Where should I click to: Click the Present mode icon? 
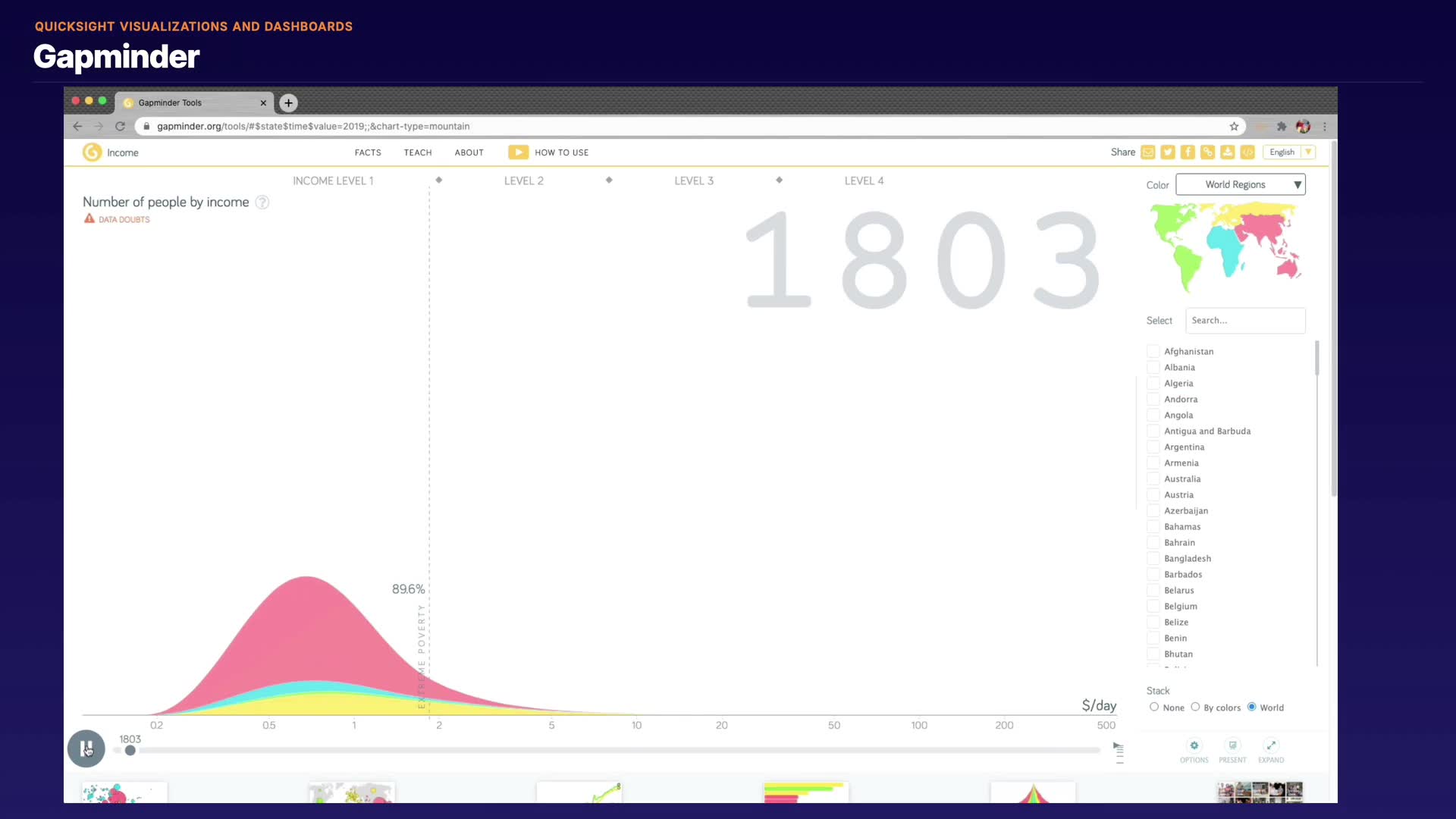pos(1232,746)
